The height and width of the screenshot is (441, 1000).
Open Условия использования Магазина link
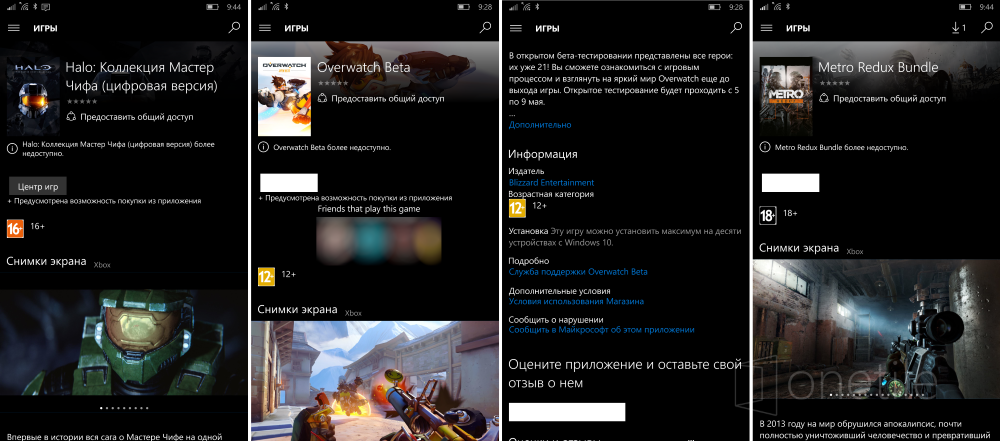[576, 301]
